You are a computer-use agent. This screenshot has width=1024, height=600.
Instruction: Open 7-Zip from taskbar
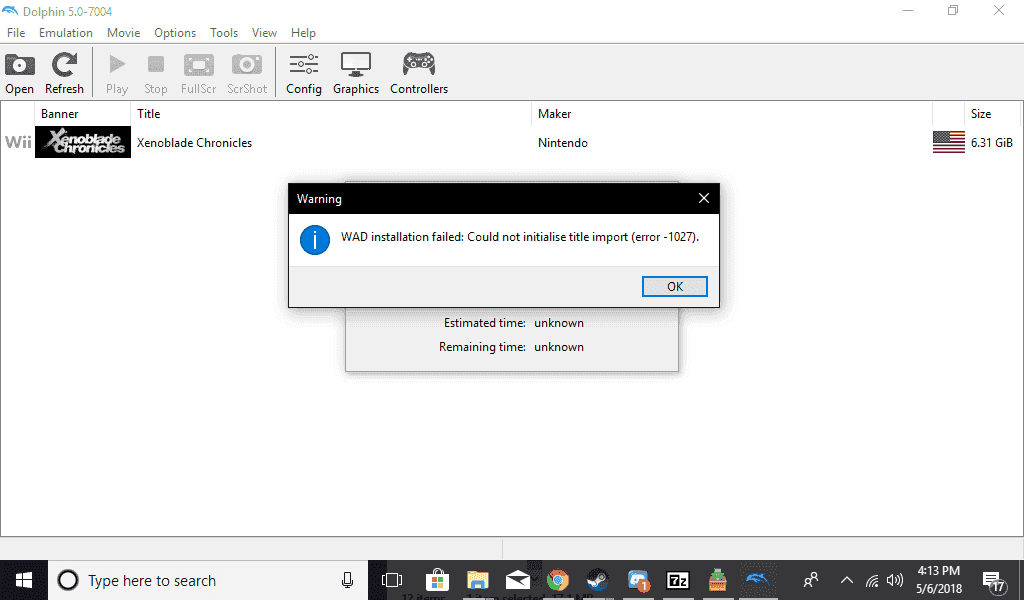click(678, 580)
